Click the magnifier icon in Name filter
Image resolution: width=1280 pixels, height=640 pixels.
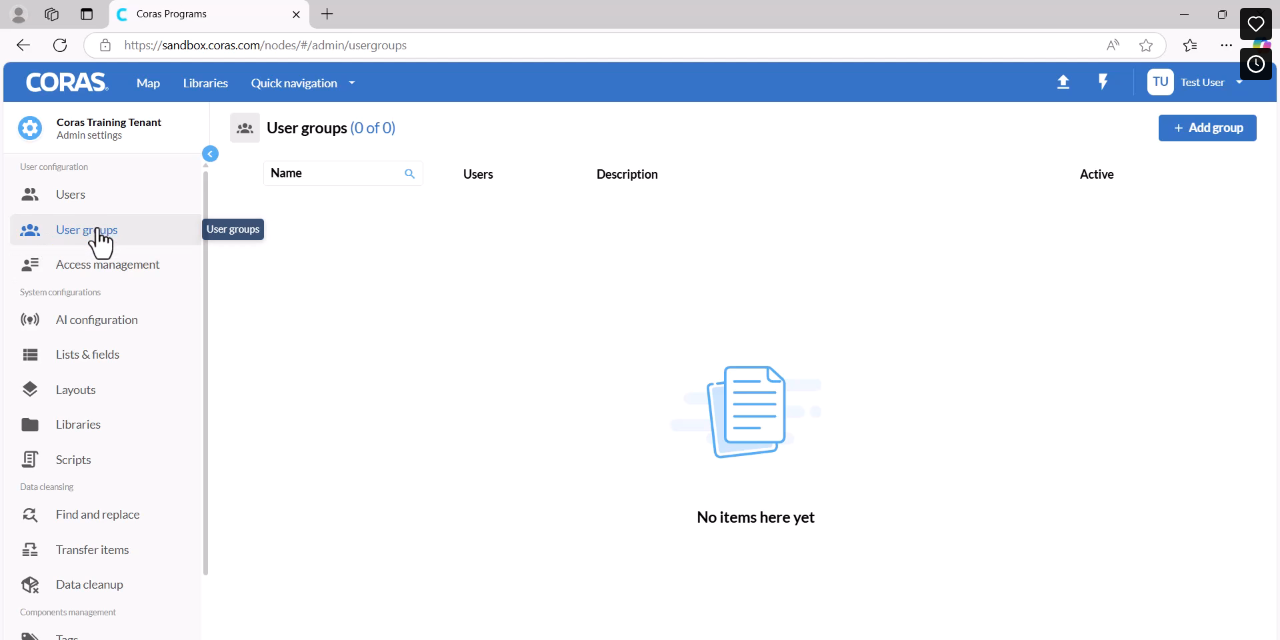(x=409, y=174)
